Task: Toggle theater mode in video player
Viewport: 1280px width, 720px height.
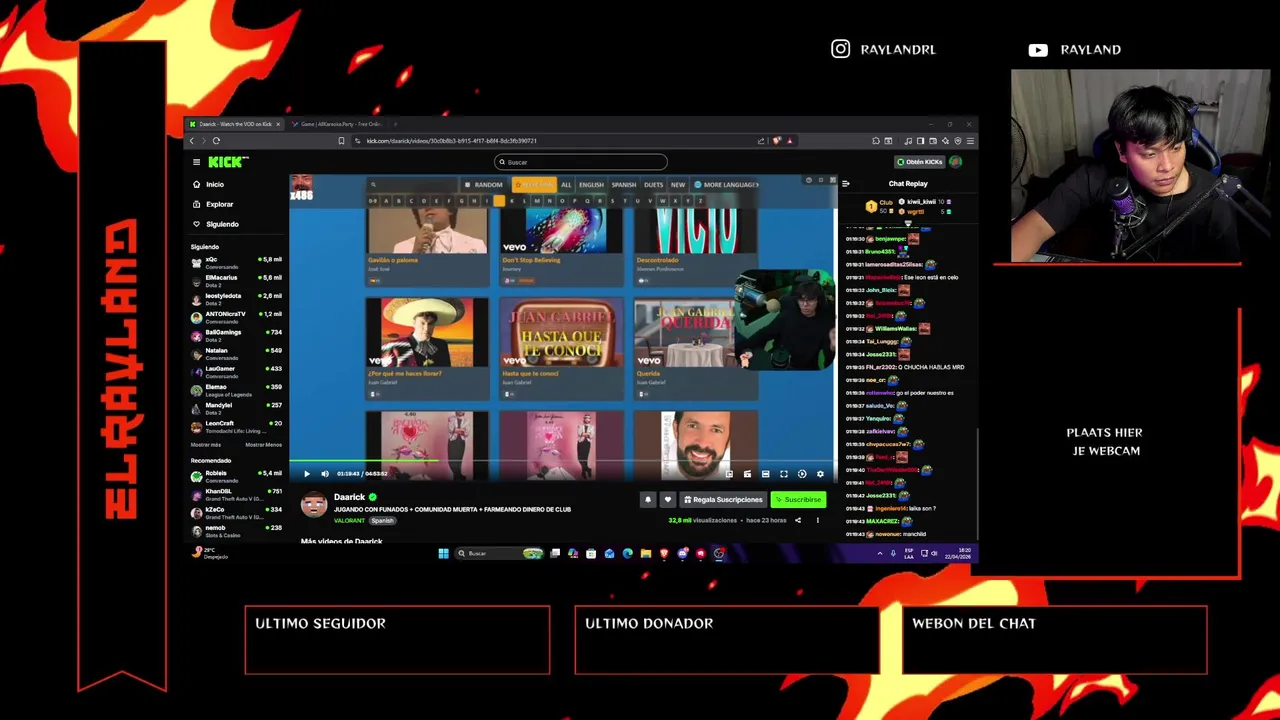Action: coord(766,474)
